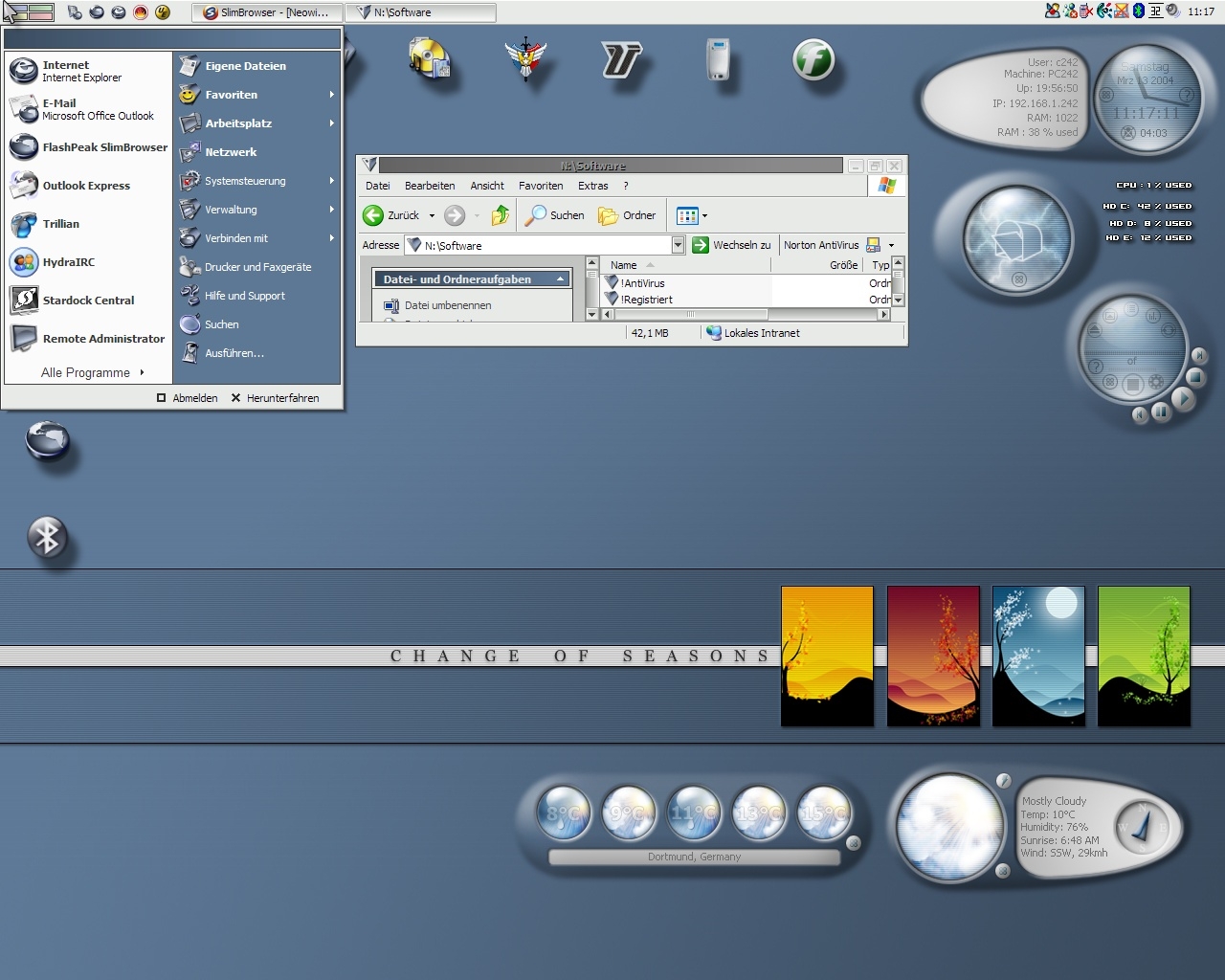Open Hilfe und Support

tap(256, 296)
